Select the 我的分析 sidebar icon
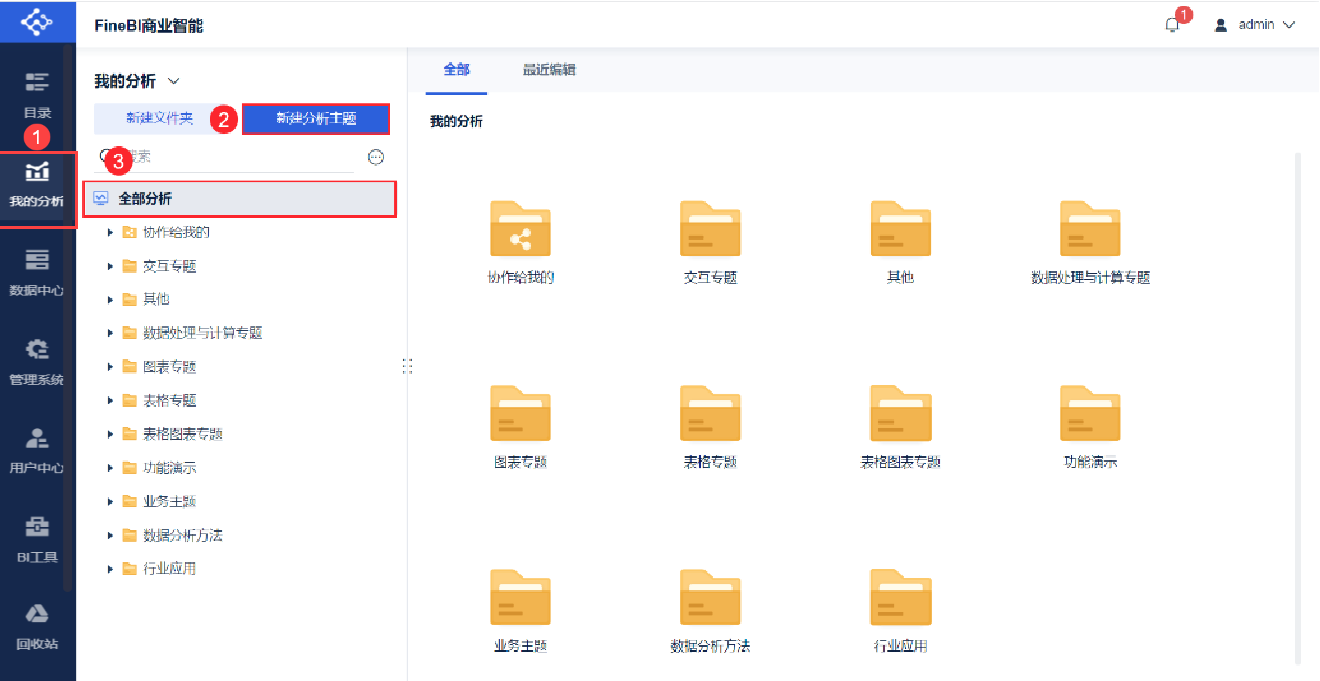Screen dimensions: 1320x681 [x=37, y=171]
